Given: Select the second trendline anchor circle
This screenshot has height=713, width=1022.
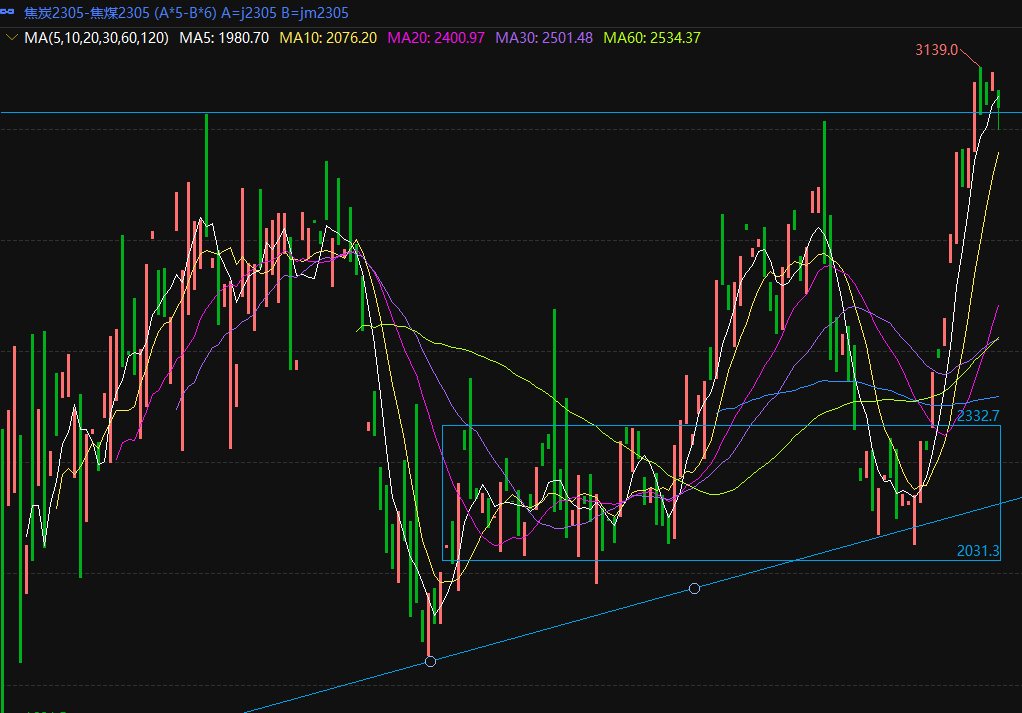Looking at the screenshot, I should point(694,589).
